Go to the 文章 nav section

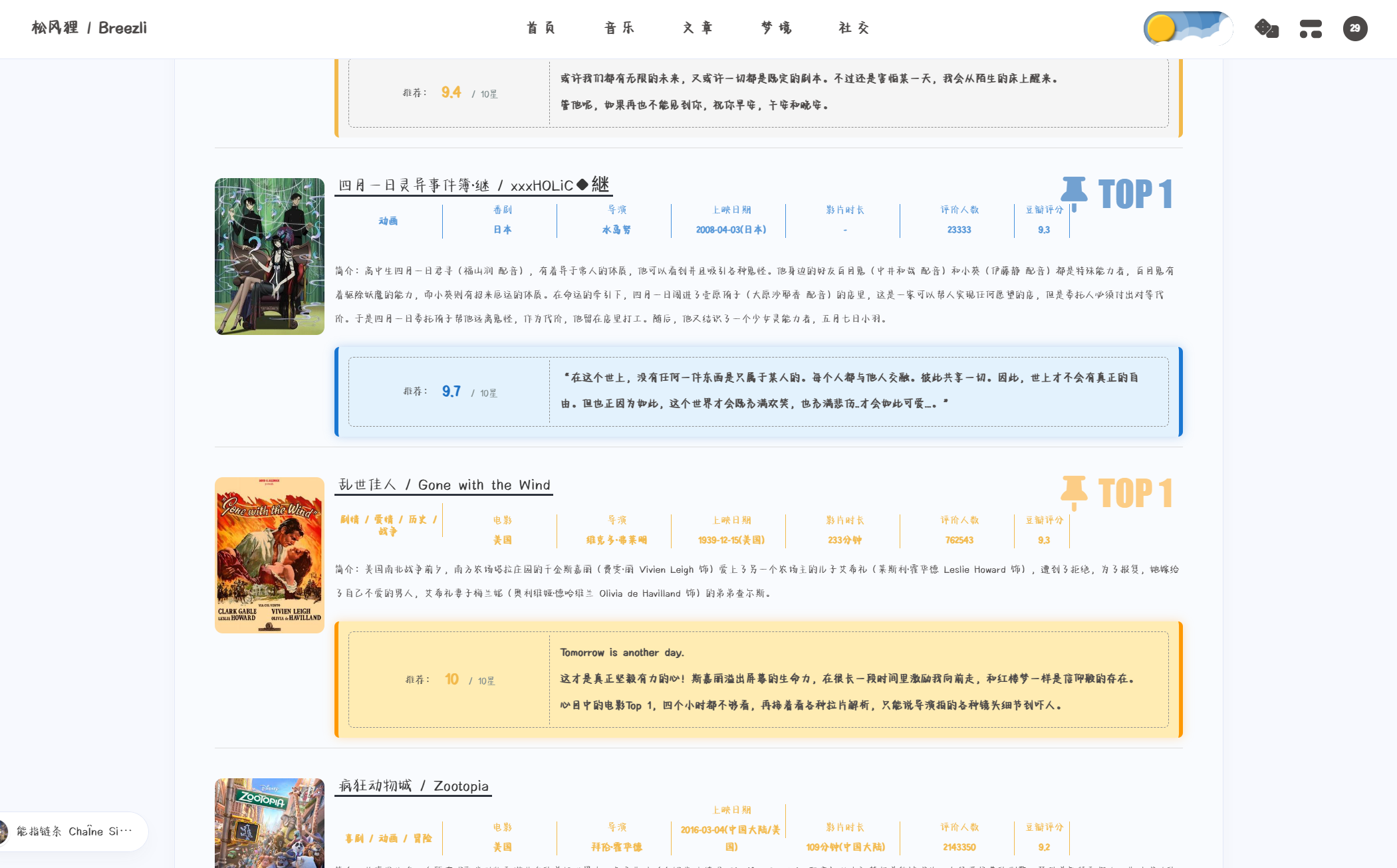[698, 28]
